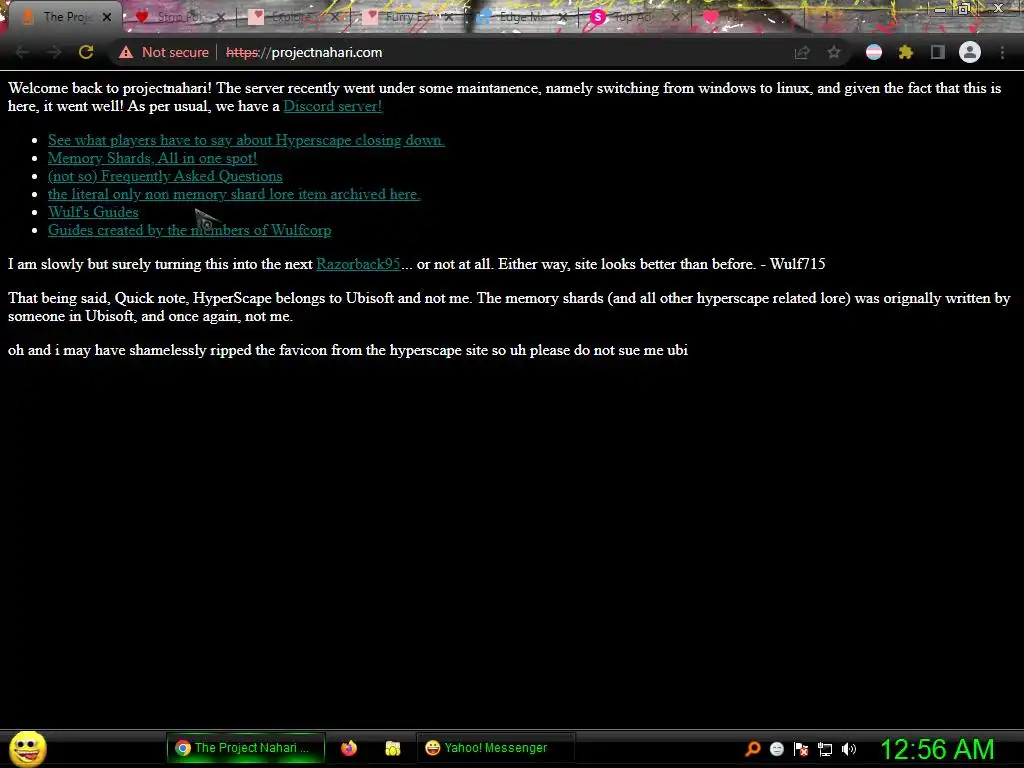
Task: Open the network tray icon
Action: pyautogui.click(x=825, y=748)
